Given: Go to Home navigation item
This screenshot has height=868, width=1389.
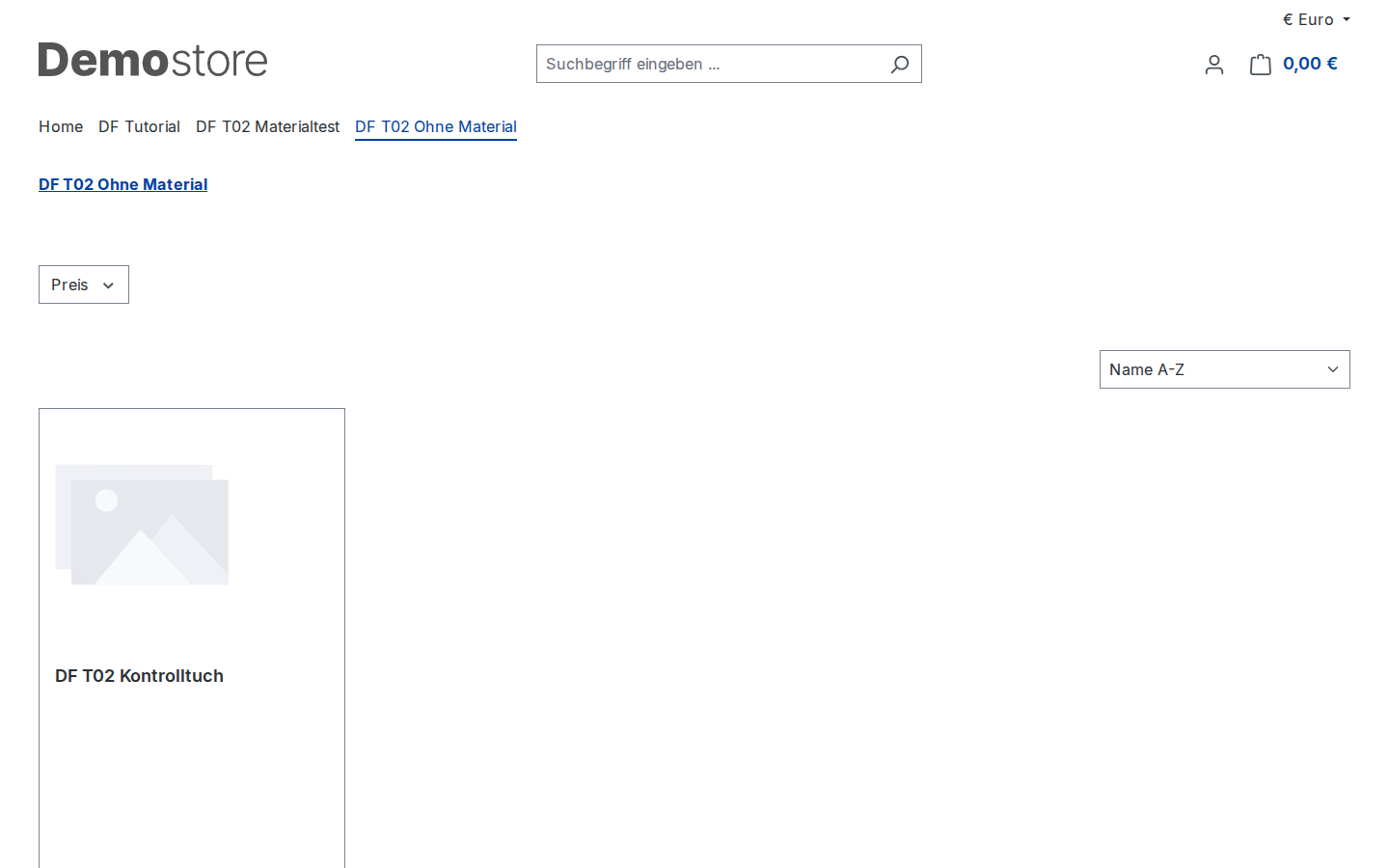Looking at the screenshot, I should tap(61, 126).
